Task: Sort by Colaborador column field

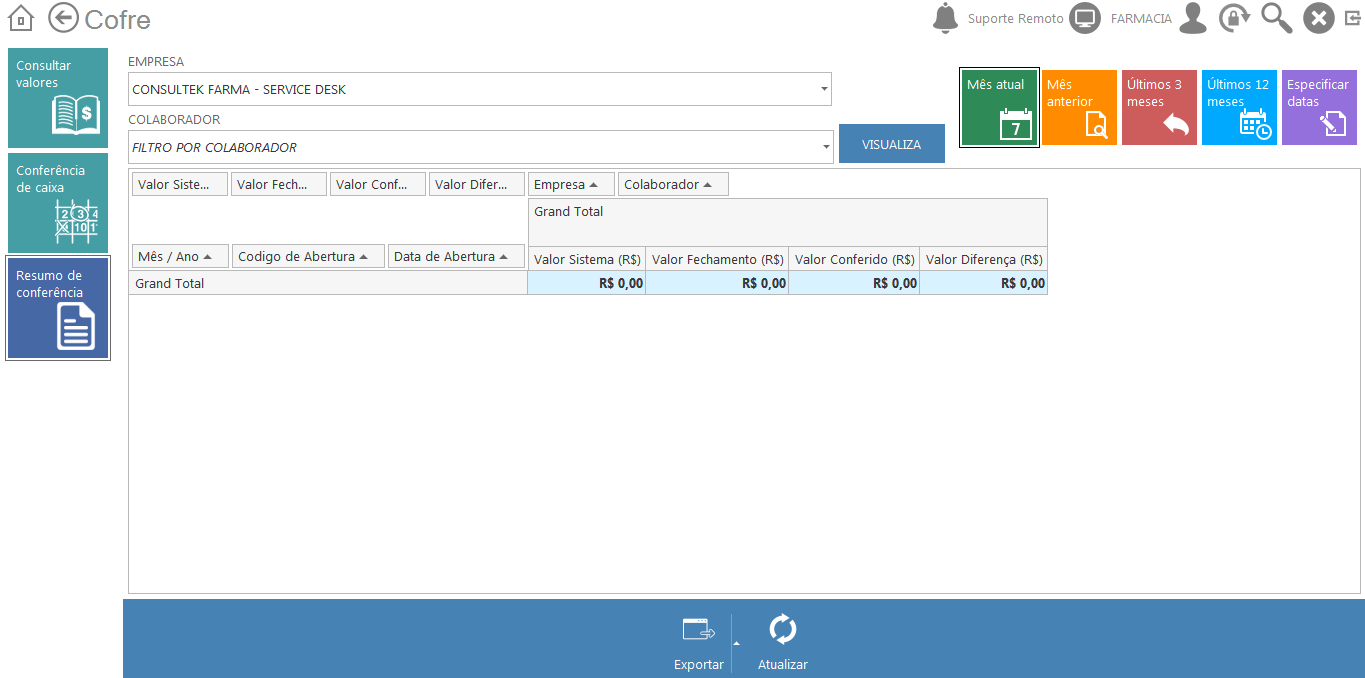Action: [x=673, y=184]
